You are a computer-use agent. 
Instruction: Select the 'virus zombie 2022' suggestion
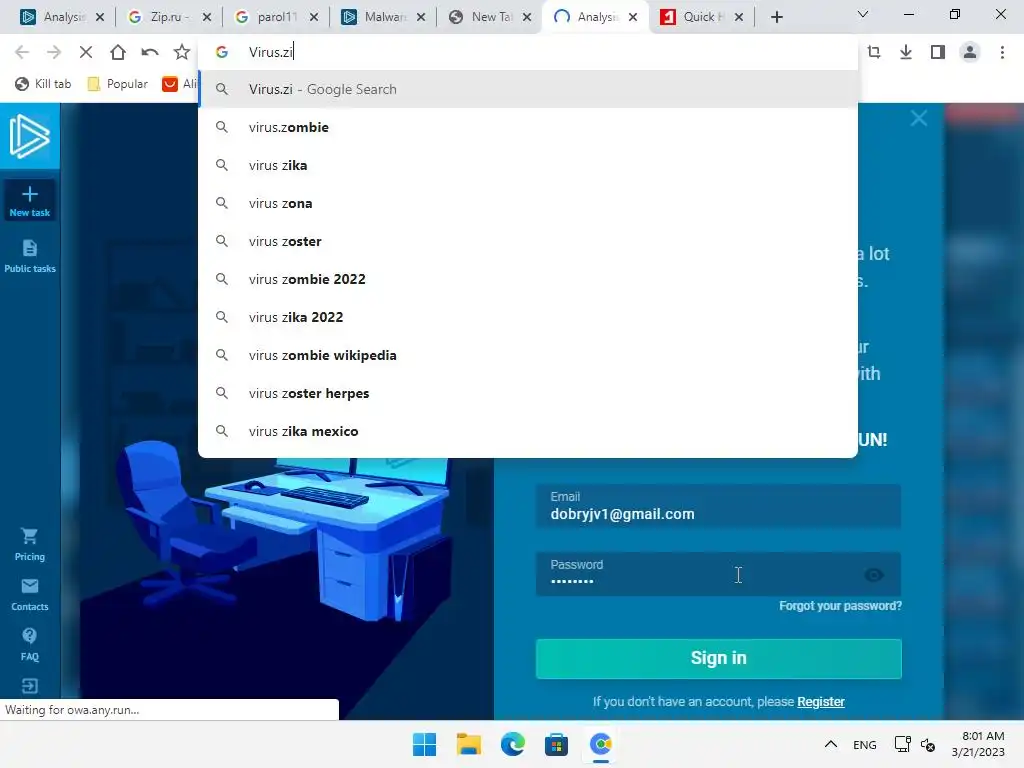point(528,279)
